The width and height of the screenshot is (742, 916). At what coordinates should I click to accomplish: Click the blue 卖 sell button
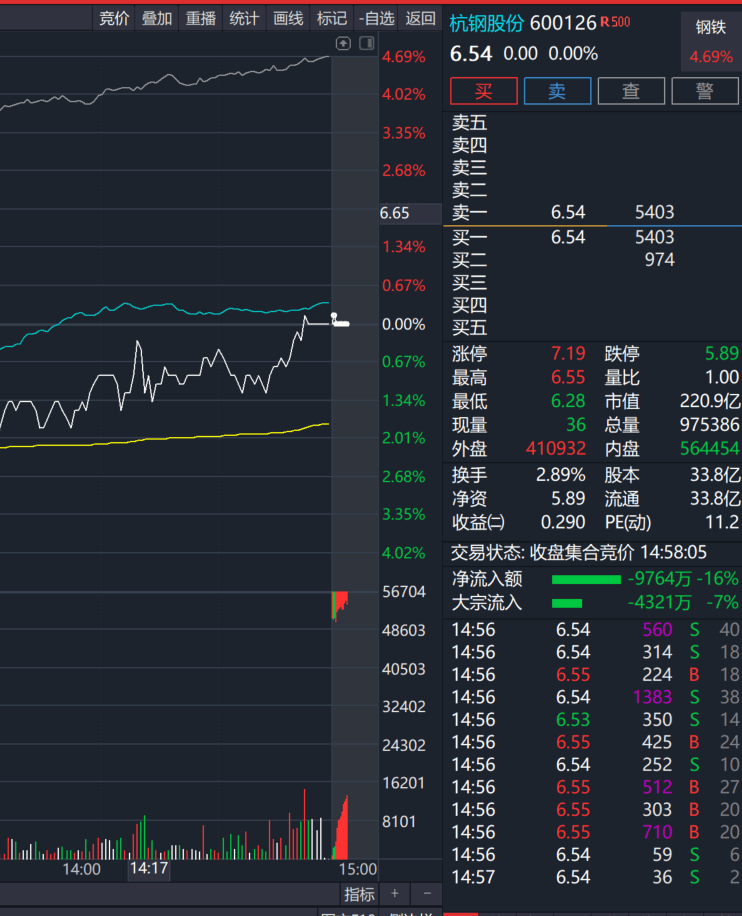557,91
